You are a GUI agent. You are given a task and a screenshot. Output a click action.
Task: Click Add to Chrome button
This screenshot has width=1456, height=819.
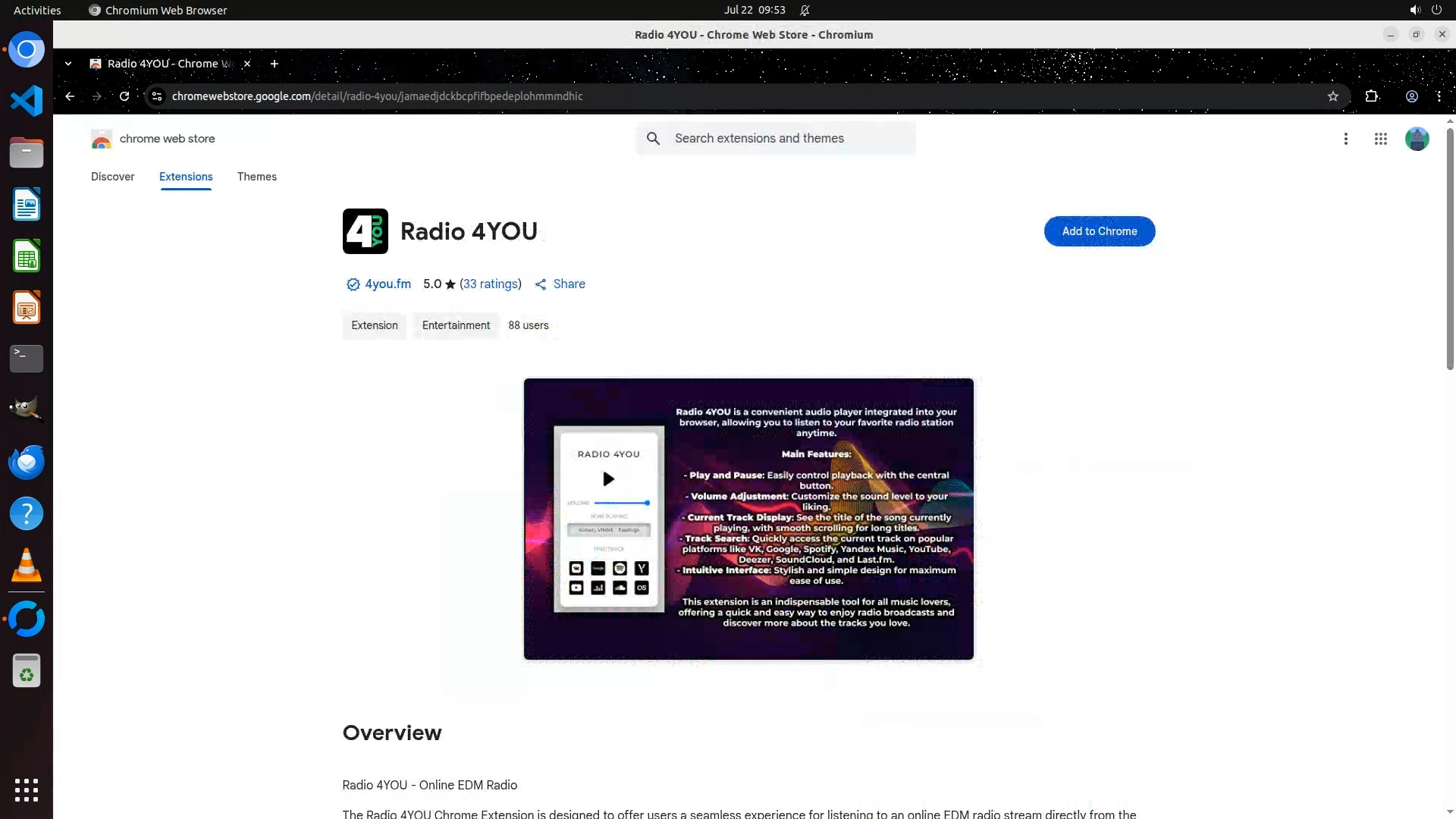(1099, 231)
